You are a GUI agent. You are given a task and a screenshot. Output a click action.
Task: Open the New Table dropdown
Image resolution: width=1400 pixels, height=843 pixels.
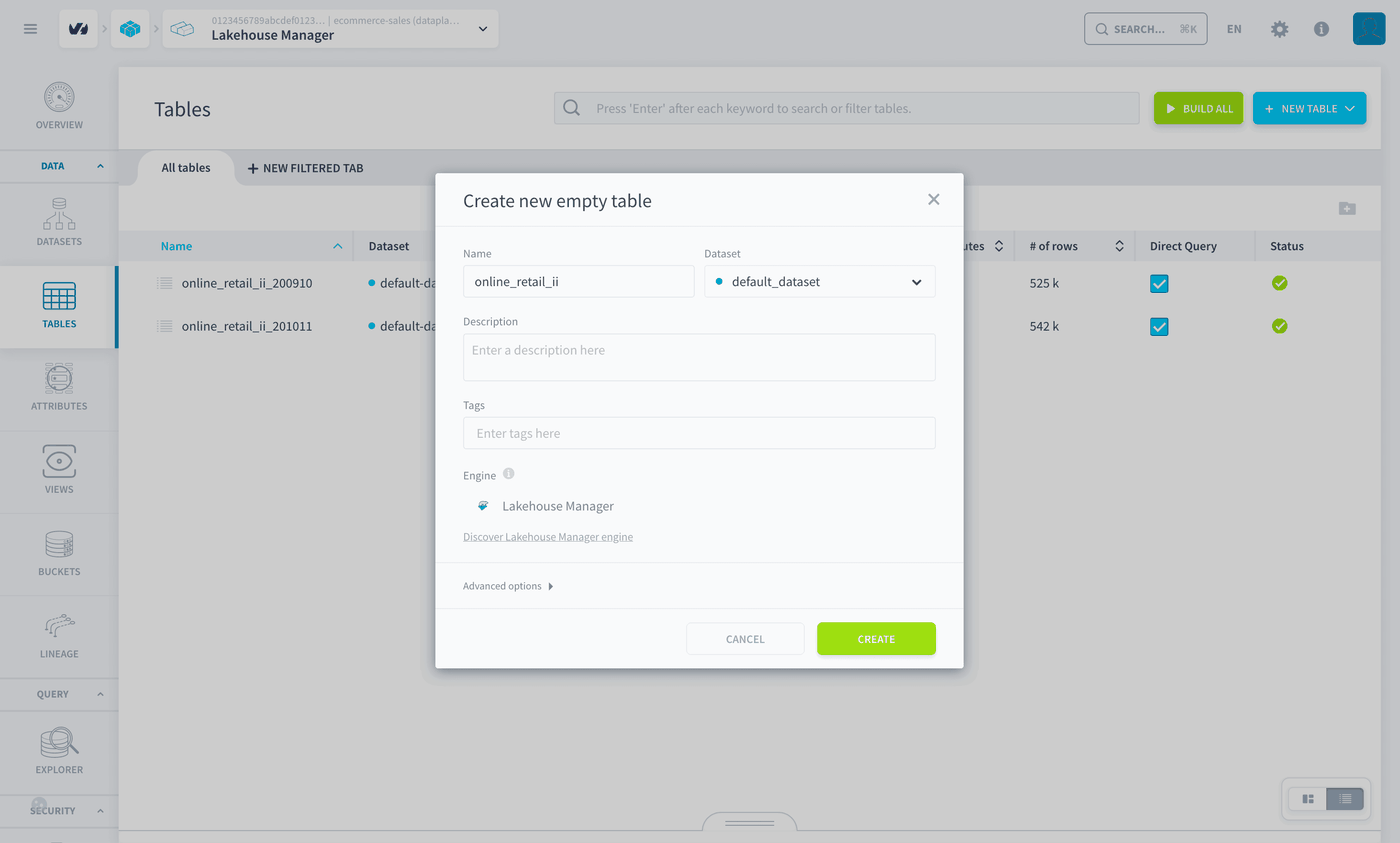[x=1309, y=108]
